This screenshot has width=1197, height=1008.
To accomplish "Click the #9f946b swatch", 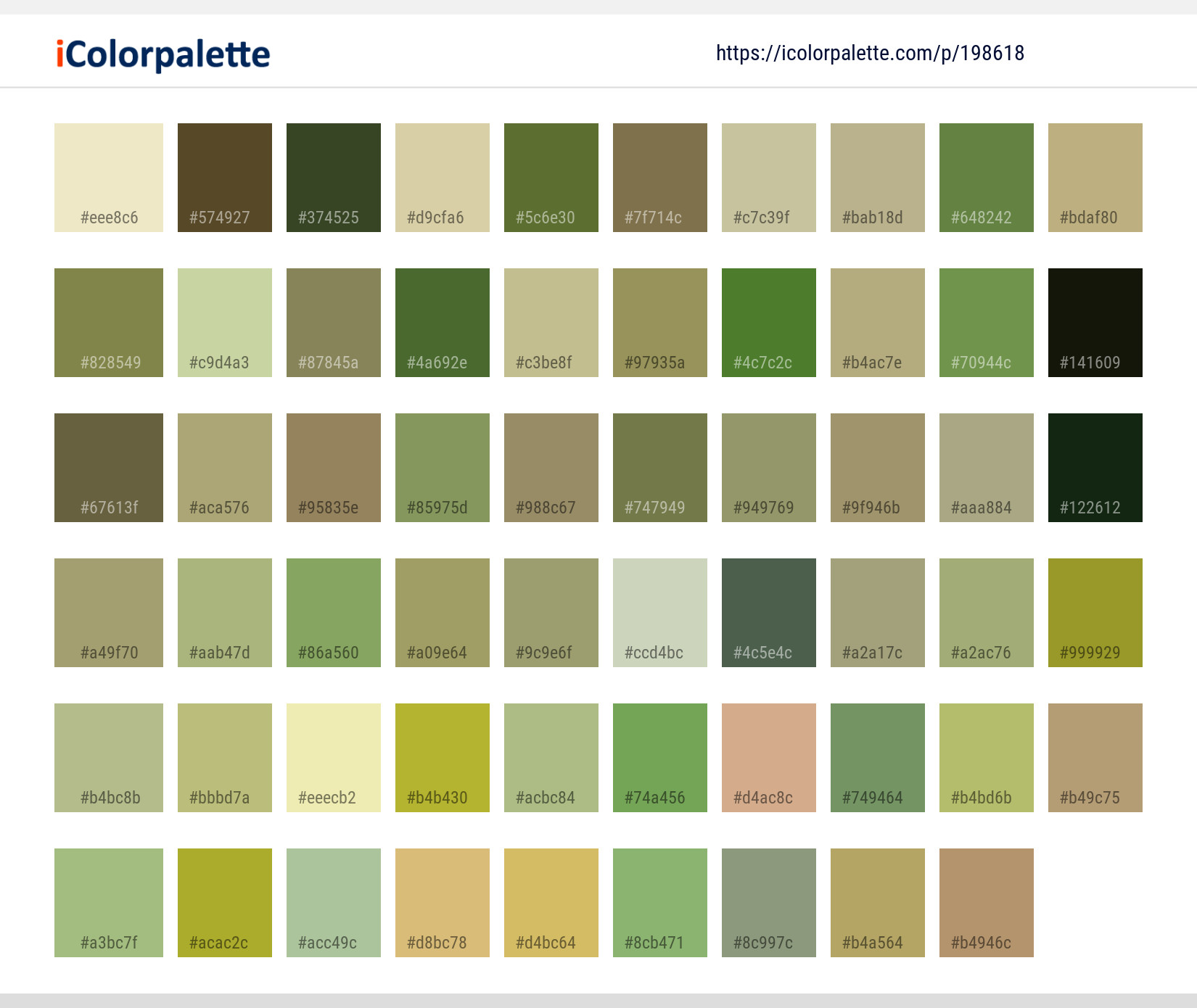I will pyautogui.click(x=878, y=468).
